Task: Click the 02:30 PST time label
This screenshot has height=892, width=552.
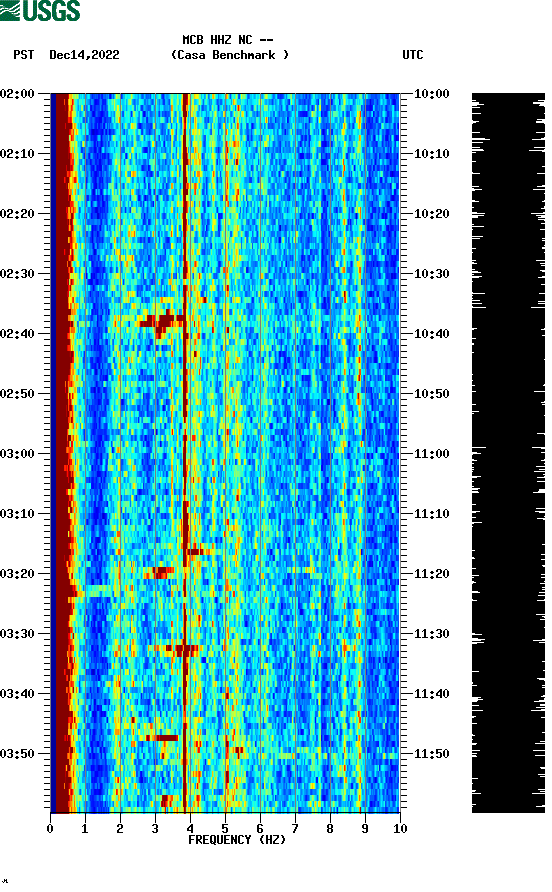Action: pyautogui.click(x=18, y=274)
